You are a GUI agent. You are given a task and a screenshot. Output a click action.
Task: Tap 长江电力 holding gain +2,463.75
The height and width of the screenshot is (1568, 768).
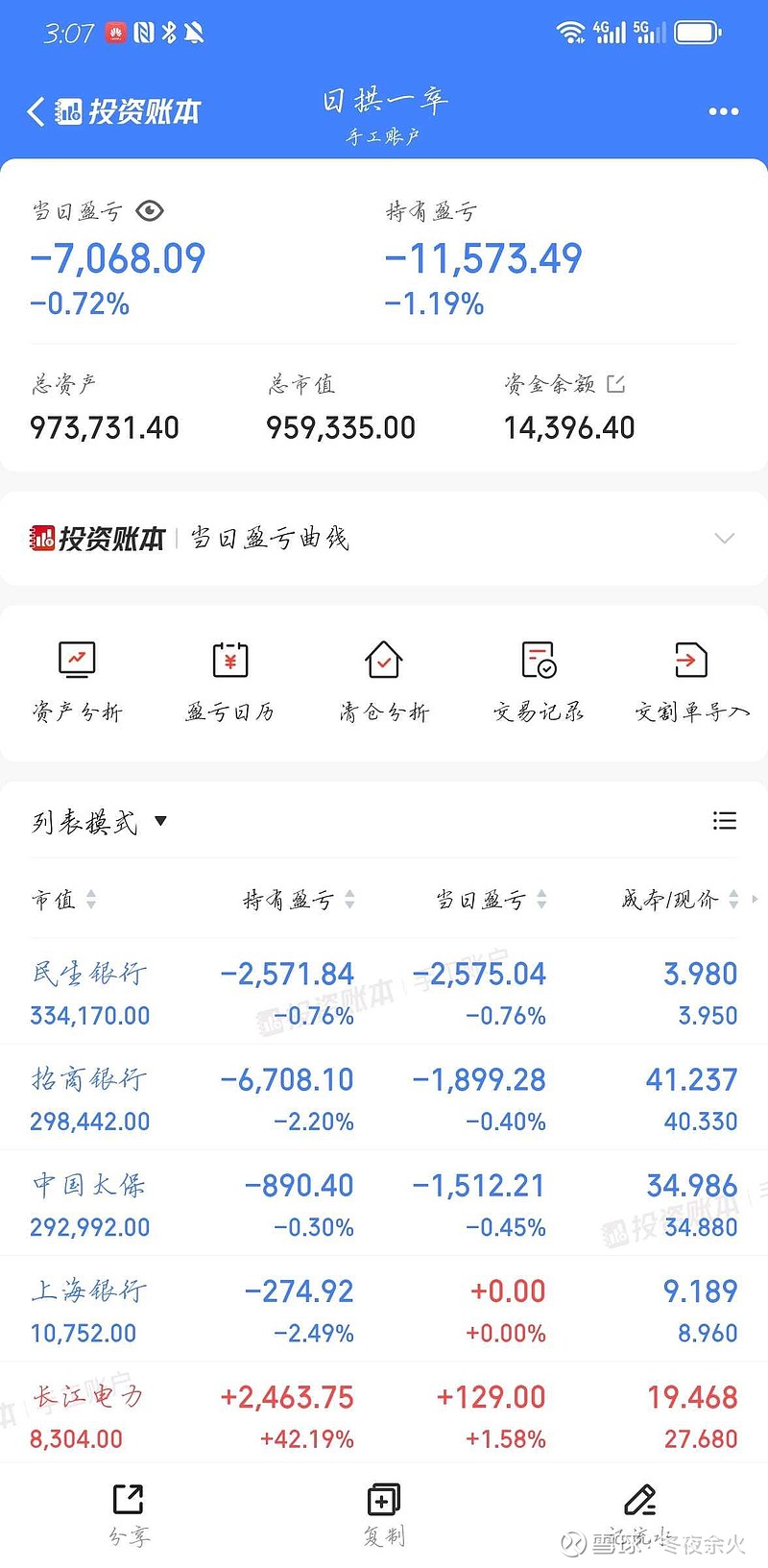[x=287, y=1397]
